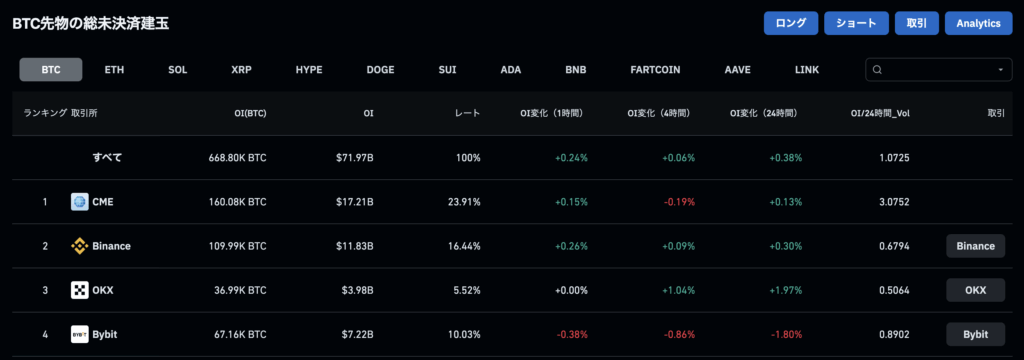Click the Binance logo icon
The width and height of the screenshot is (1024, 360).
coord(80,246)
